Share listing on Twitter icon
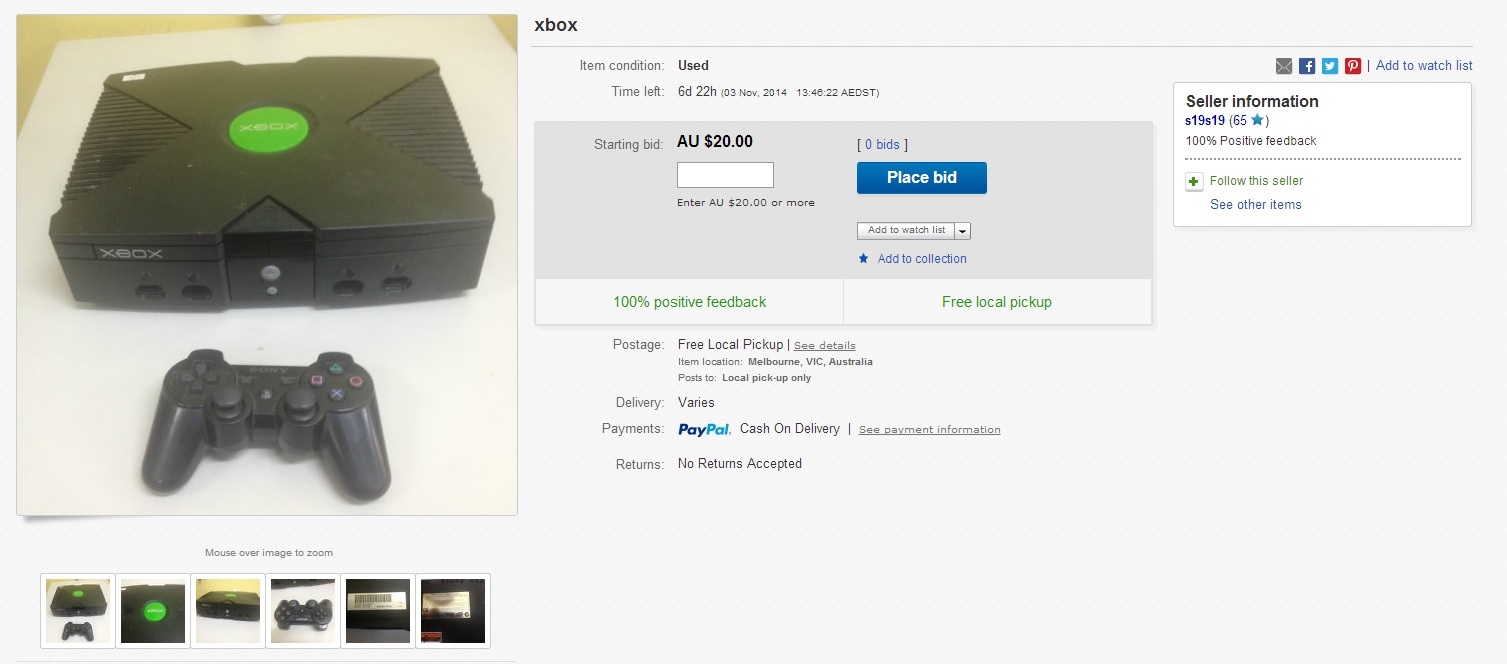This screenshot has width=1507, height=664. pos(1330,66)
